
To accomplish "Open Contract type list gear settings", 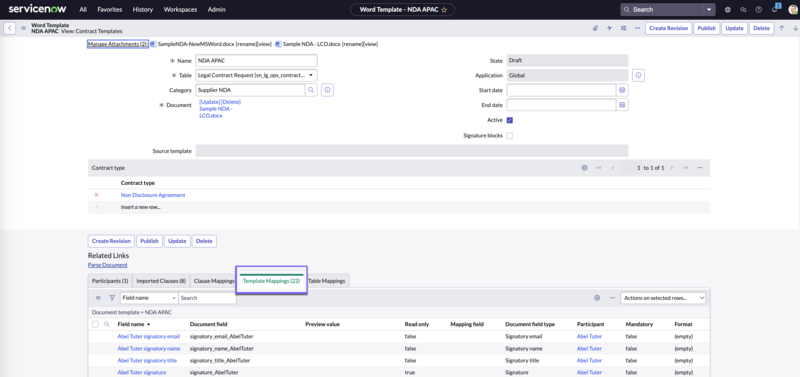I will point(585,168).
